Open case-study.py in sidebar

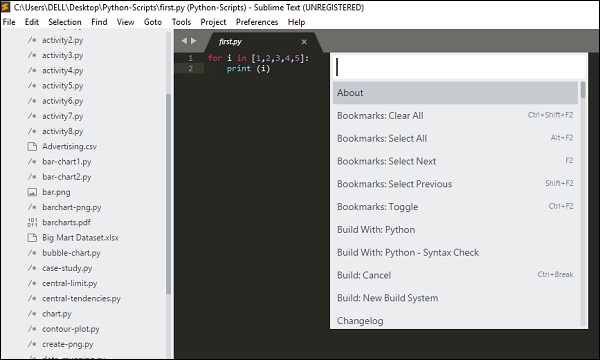[x=67, y=268]
